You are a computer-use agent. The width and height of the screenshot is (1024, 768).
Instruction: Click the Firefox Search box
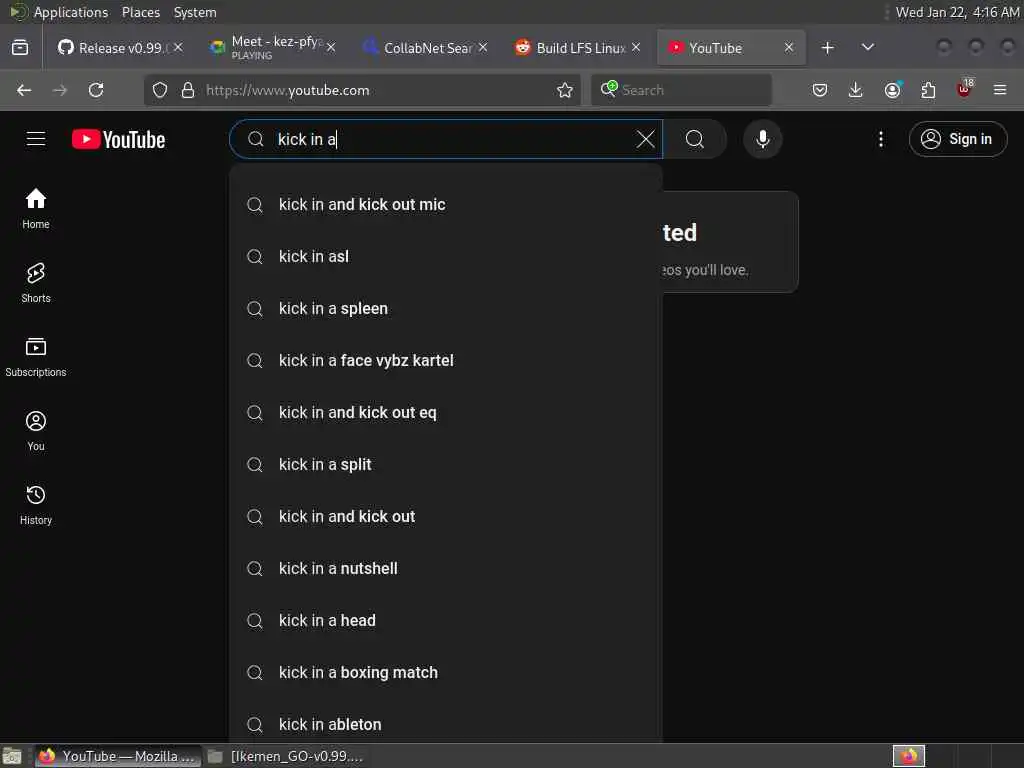click(x=681, y=90)
